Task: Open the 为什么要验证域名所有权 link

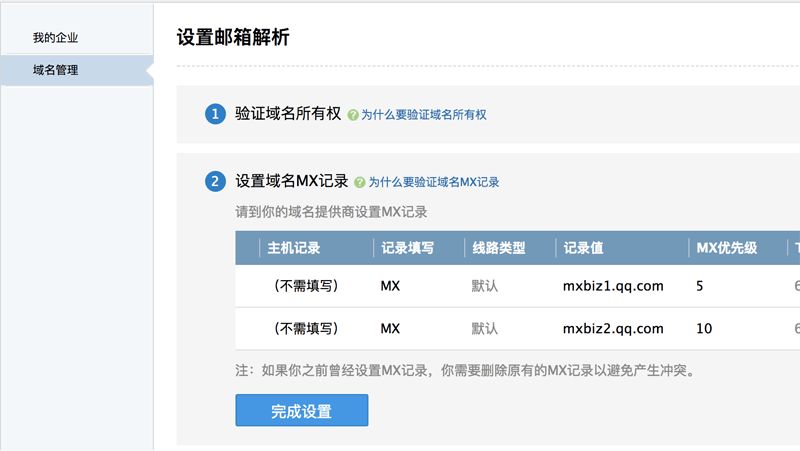Action: 423,116
